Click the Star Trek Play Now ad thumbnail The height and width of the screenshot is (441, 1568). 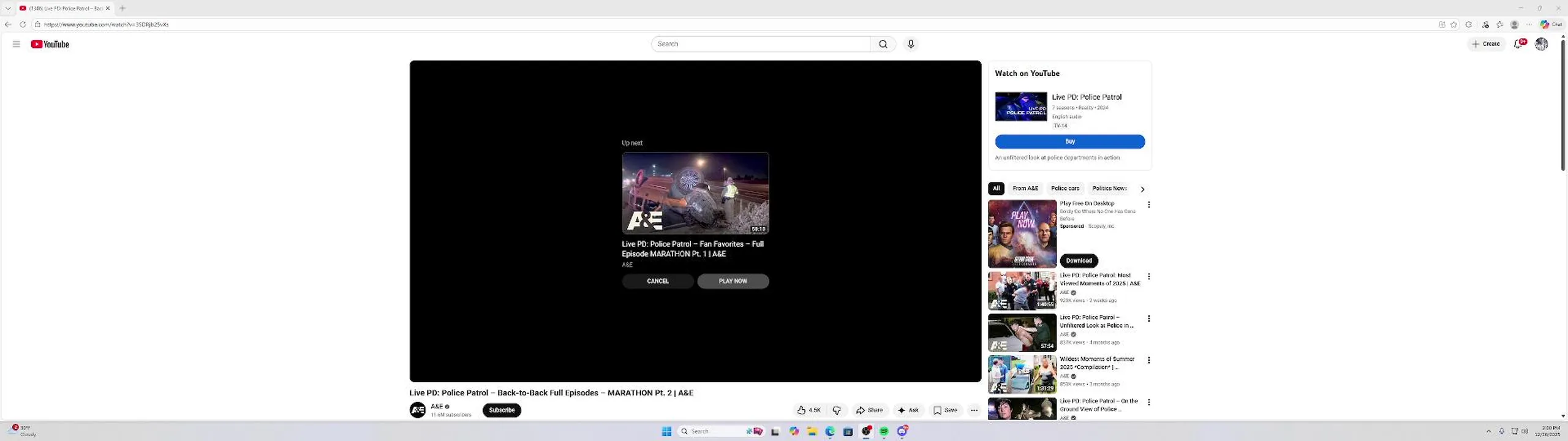click(x=1022, y=234)
